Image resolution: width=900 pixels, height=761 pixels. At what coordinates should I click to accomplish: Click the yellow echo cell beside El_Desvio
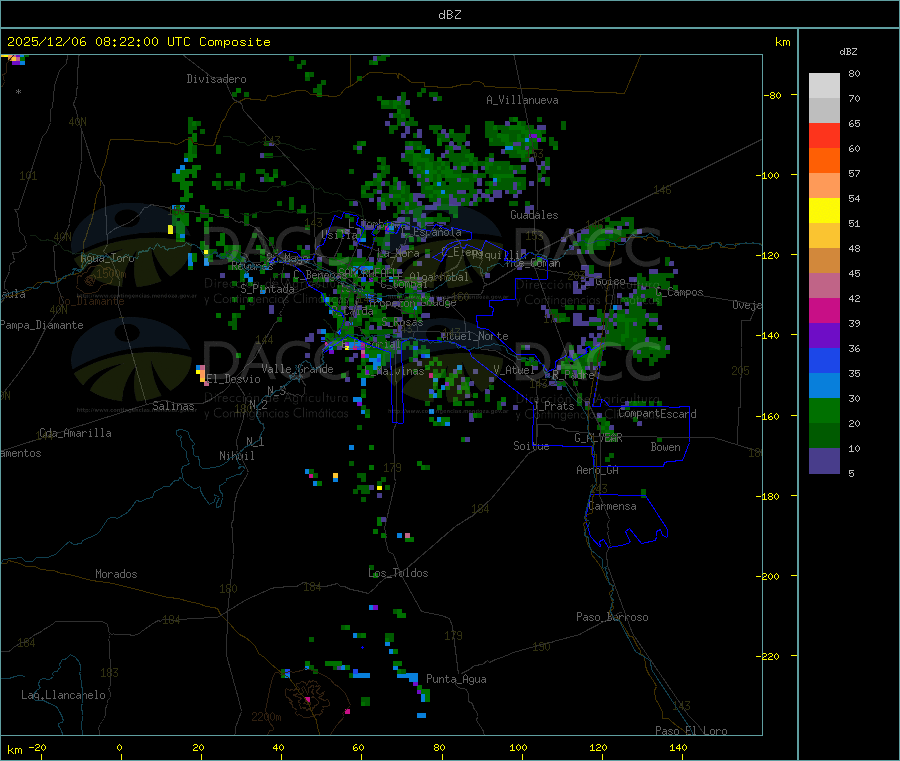coord(201,374)
